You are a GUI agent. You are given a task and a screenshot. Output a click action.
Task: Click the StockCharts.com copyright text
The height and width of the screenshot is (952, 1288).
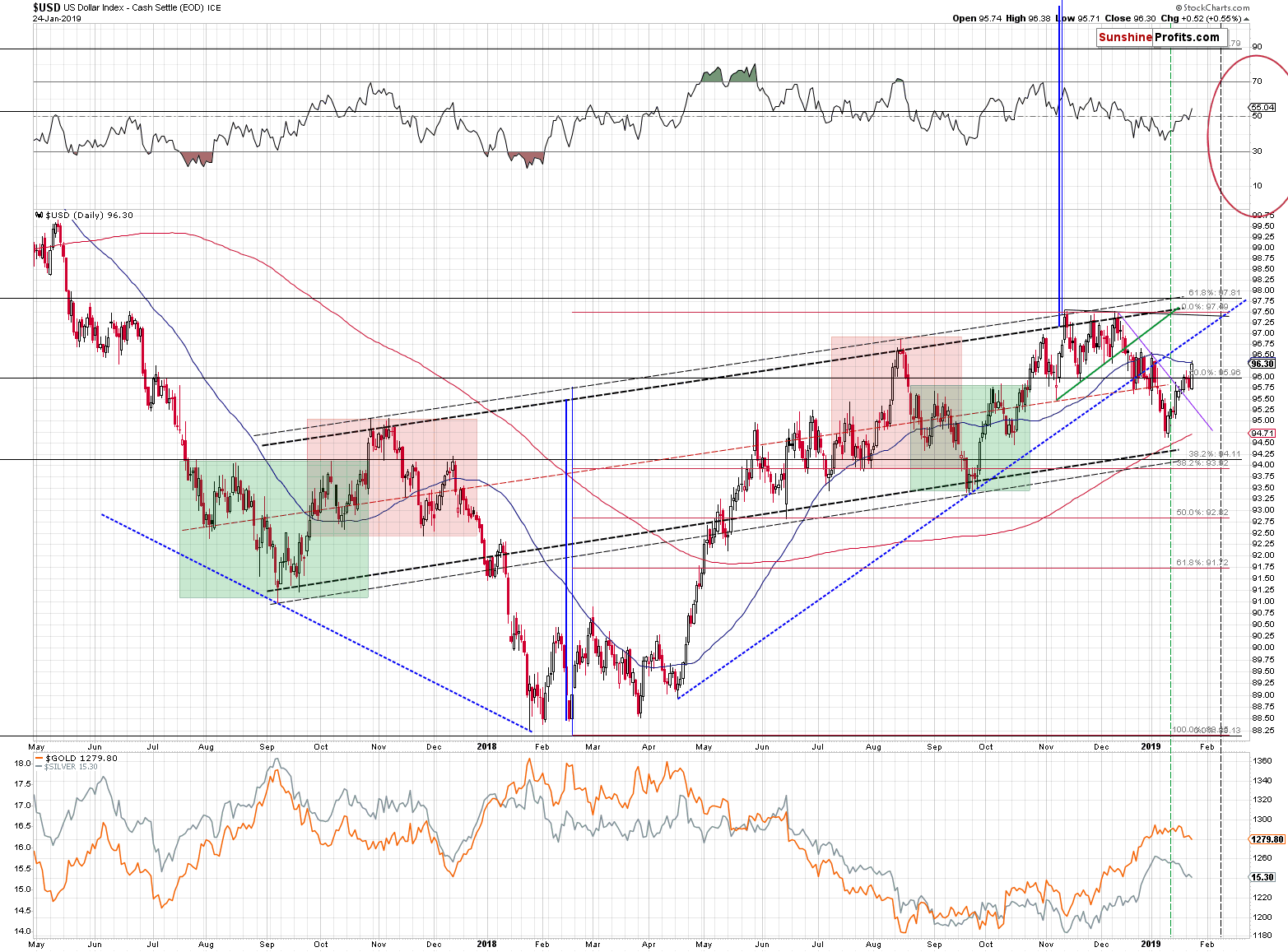point(1211,7)
